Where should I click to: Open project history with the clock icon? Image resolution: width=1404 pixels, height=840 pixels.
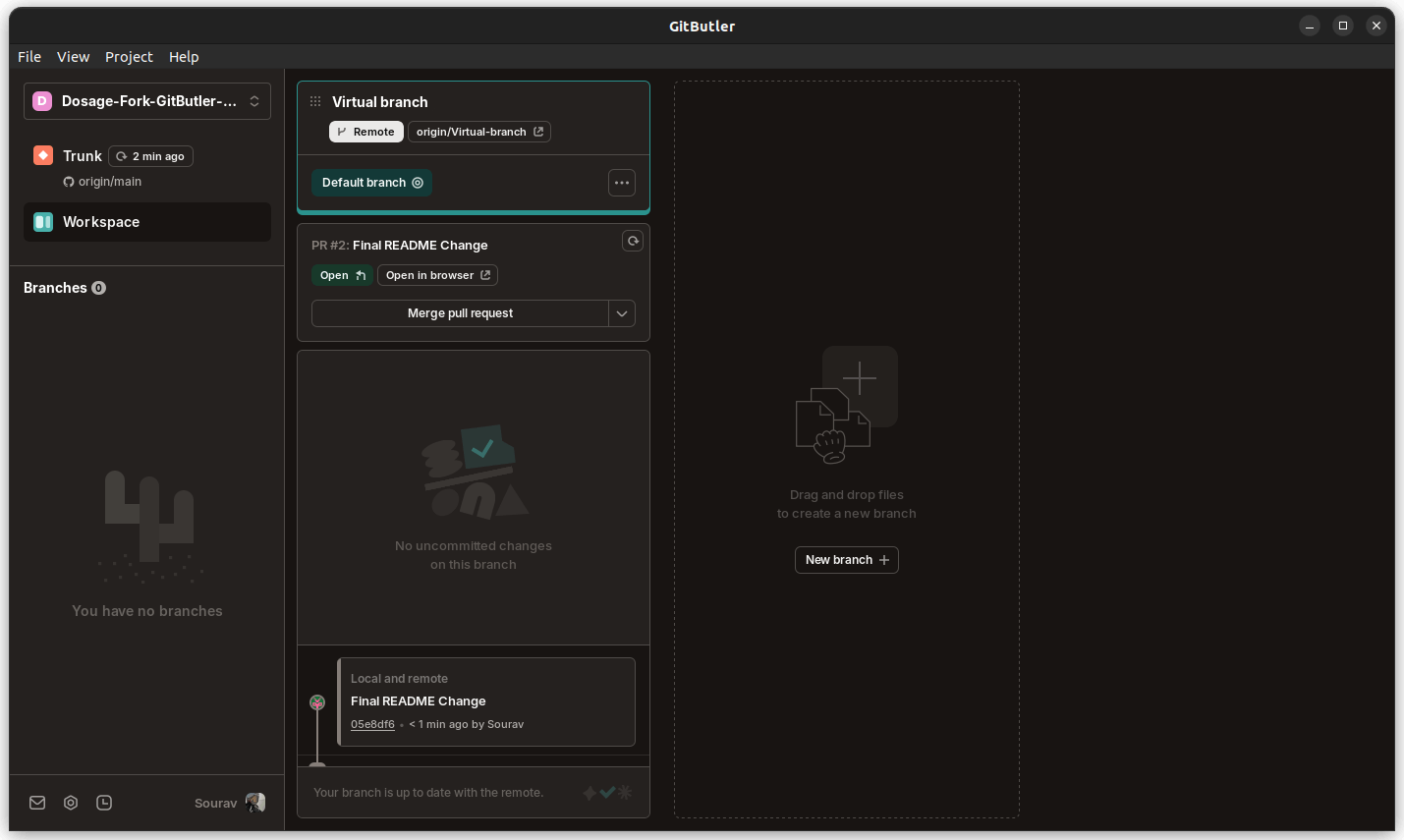click(104, 803)
